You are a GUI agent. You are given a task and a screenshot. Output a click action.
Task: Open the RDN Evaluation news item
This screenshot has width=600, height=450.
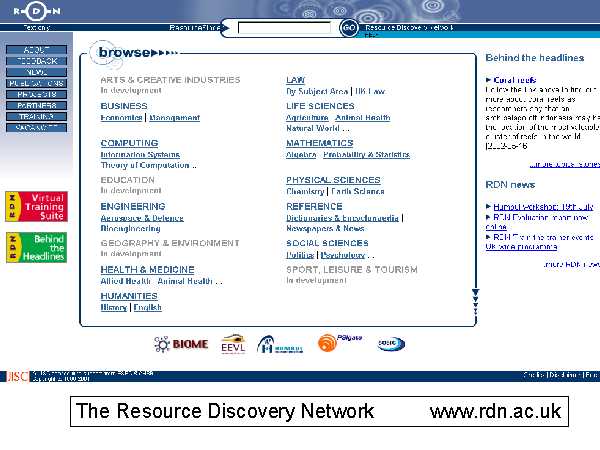pos(537,222)
